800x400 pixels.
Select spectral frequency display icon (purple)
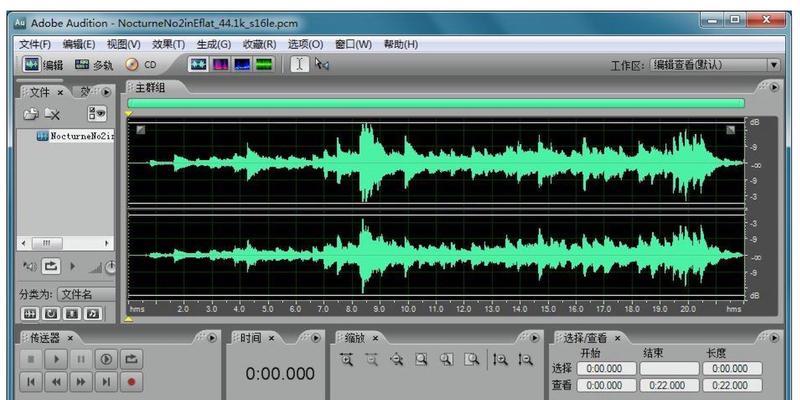coord(220,64)
